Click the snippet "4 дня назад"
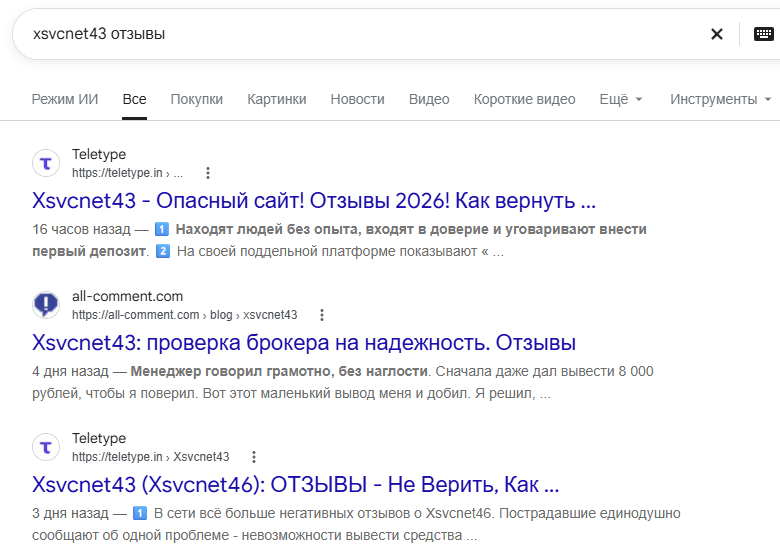This screenshot has width=780, height=552. tap(70, 371)
